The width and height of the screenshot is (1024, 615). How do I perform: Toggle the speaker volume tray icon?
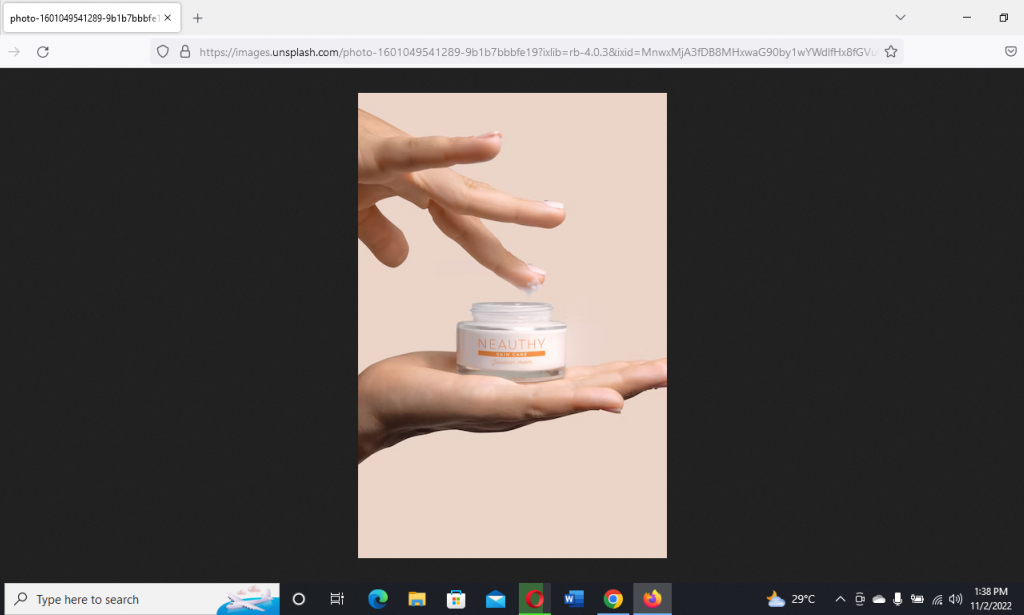point(955,599)
